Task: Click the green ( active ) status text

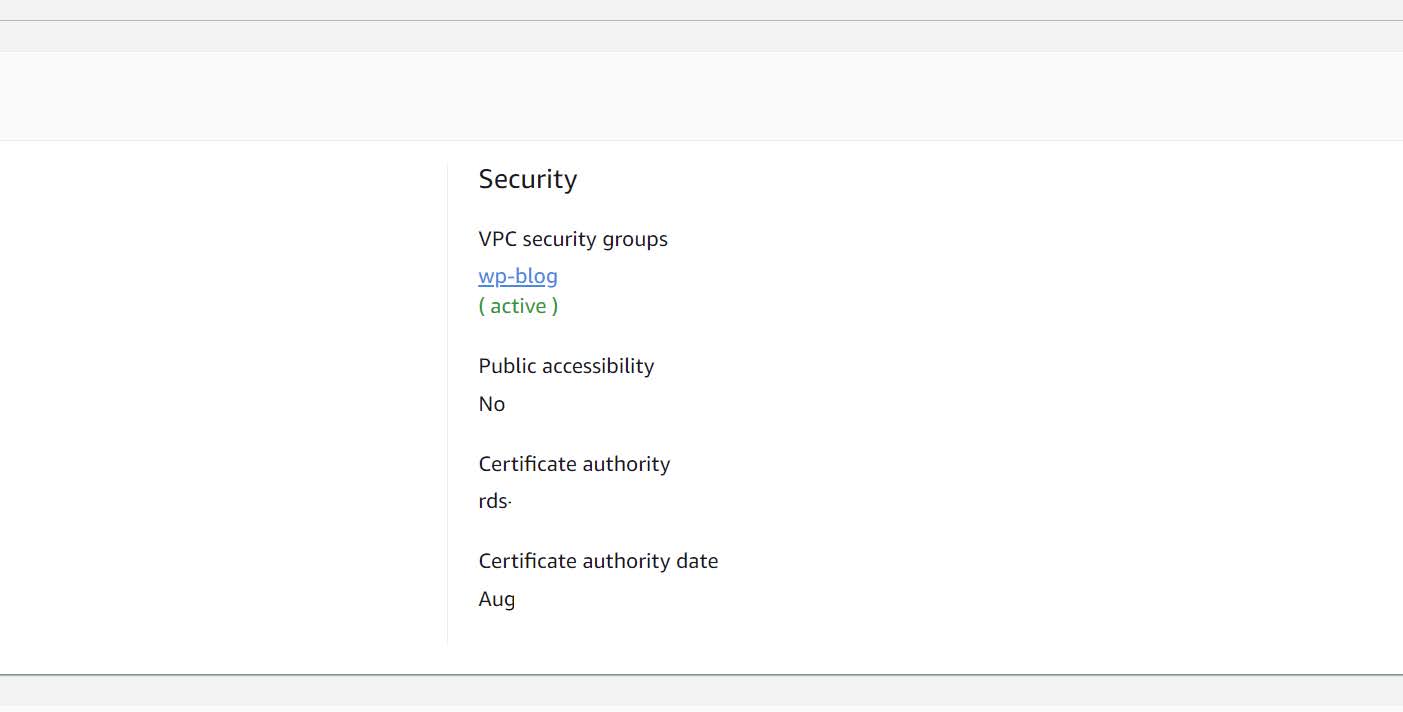Action: point(518,306)
